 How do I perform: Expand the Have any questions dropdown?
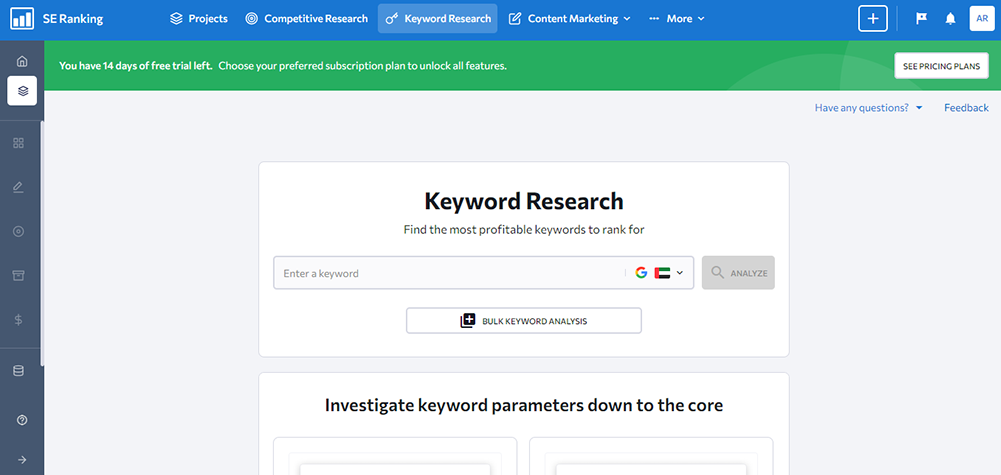868,108
